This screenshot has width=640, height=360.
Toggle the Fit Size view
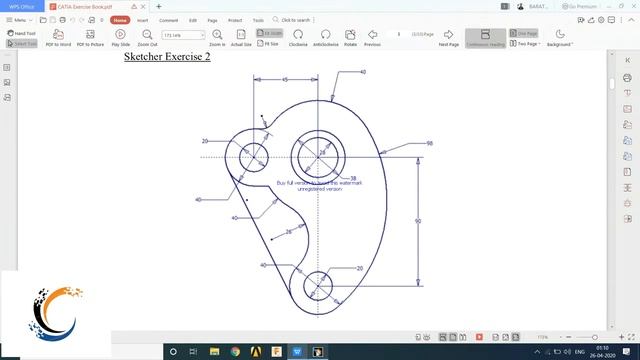point(268,43)
